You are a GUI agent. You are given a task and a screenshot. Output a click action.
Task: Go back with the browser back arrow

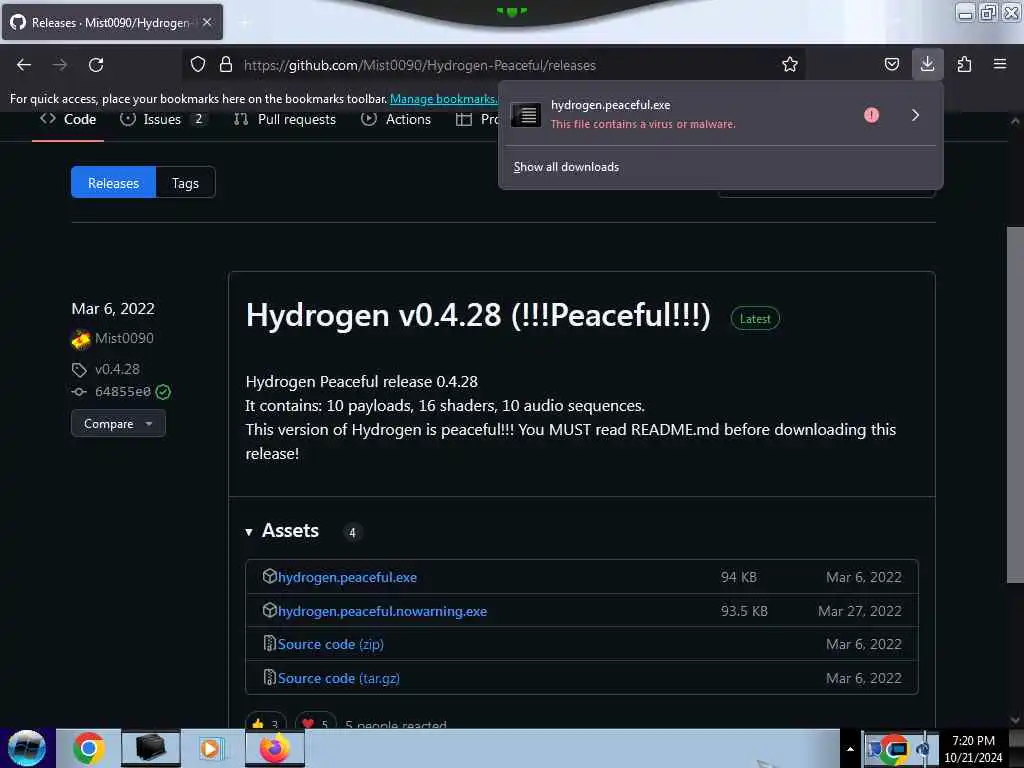click(x=24, y=65)
